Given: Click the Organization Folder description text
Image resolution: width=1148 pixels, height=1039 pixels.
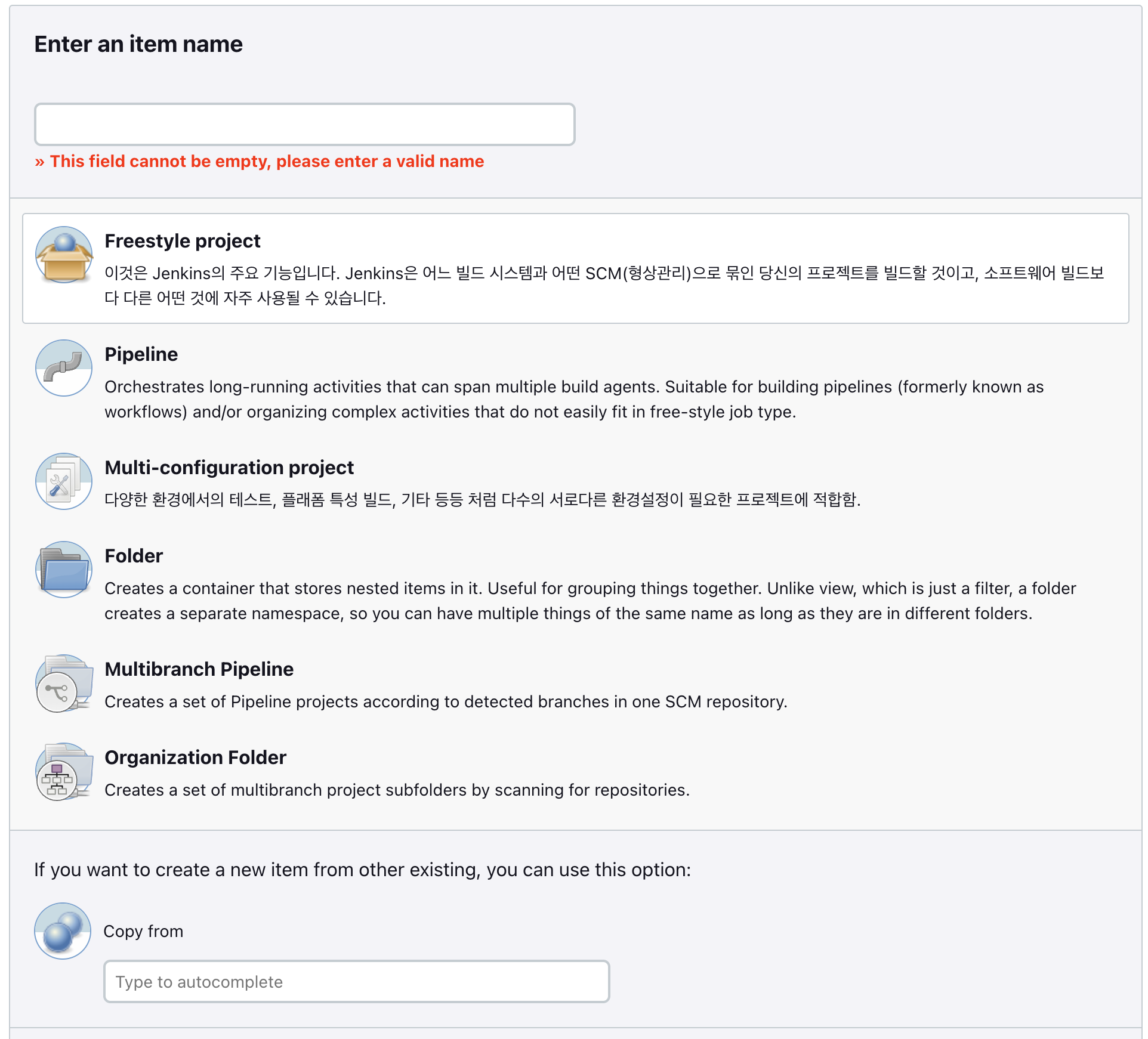Looking at the screenshot, I should tap(397, 790).
